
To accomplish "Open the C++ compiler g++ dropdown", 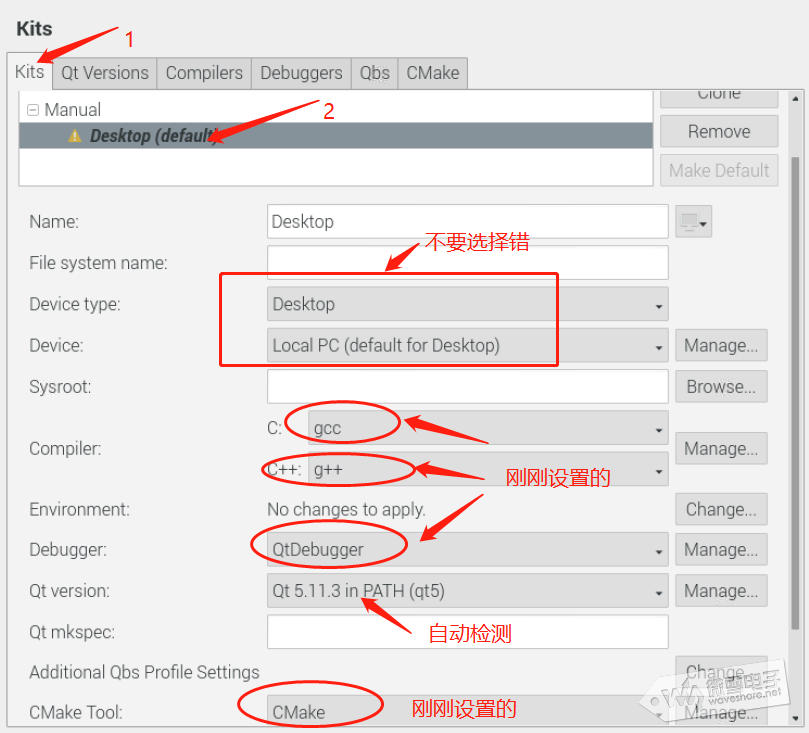I will [x=487, y=469].
